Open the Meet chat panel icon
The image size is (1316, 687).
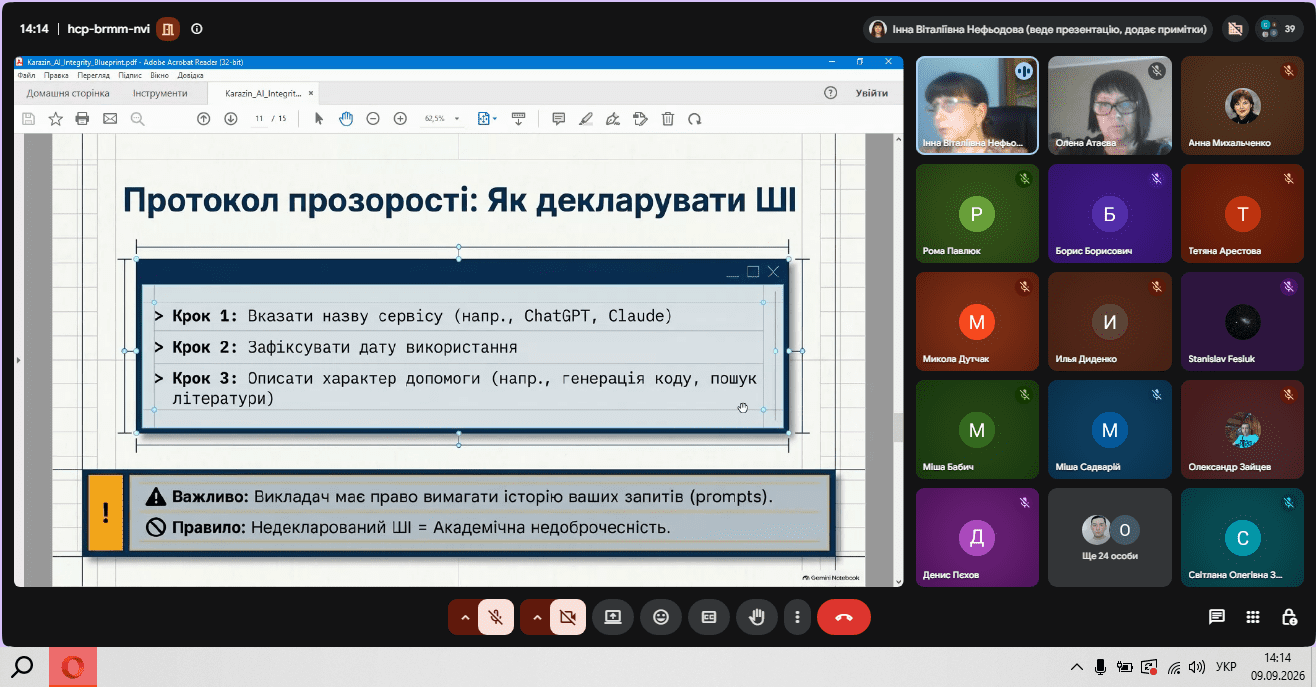click(1217, 617)
